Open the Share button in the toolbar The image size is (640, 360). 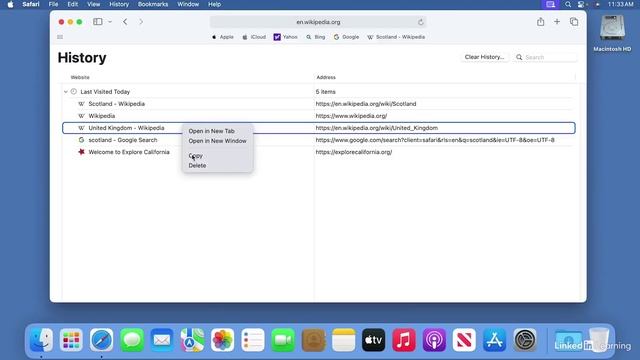pos(540,22)
